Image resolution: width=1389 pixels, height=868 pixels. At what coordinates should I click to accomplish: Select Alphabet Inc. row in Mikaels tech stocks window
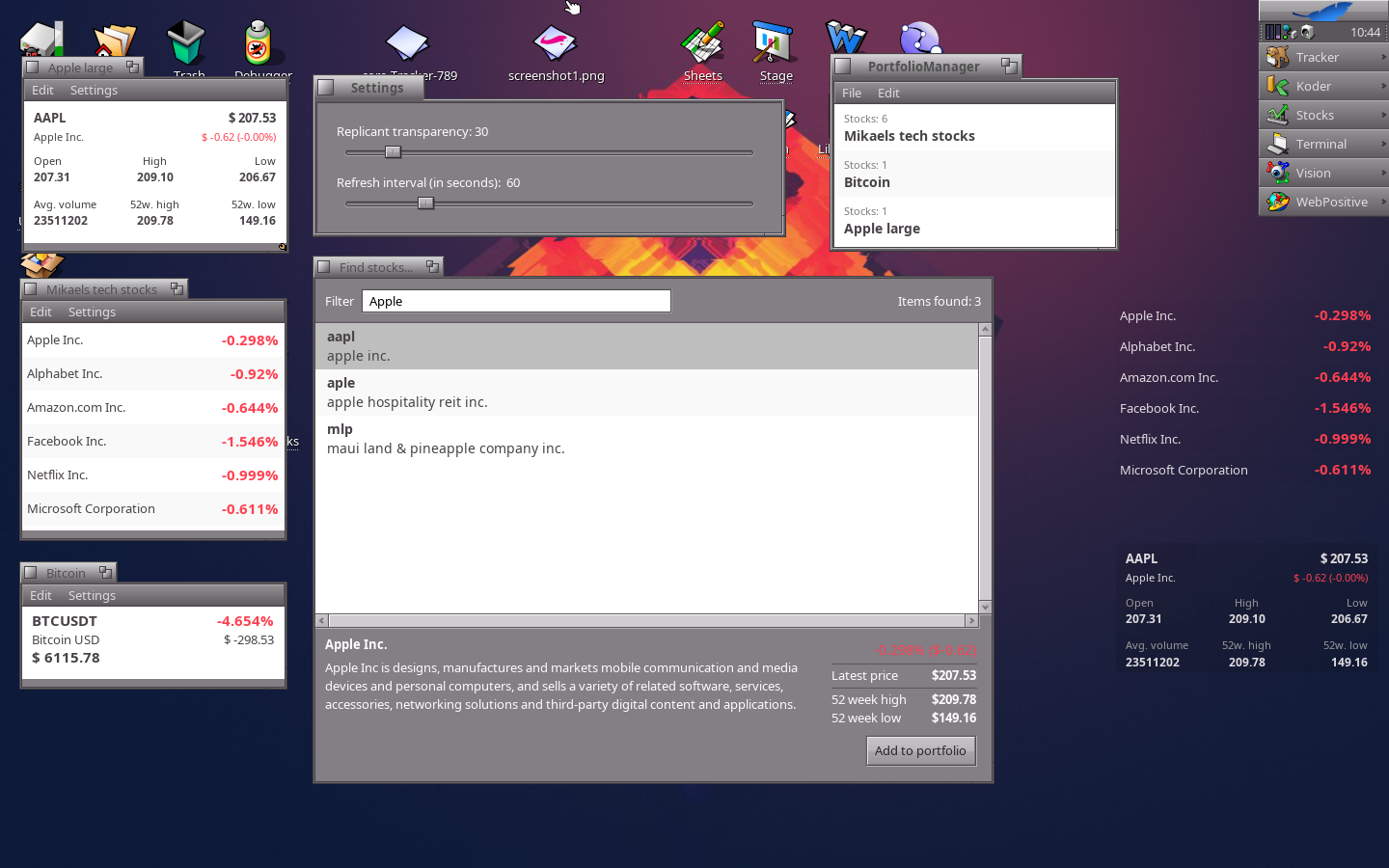point(153,374)
